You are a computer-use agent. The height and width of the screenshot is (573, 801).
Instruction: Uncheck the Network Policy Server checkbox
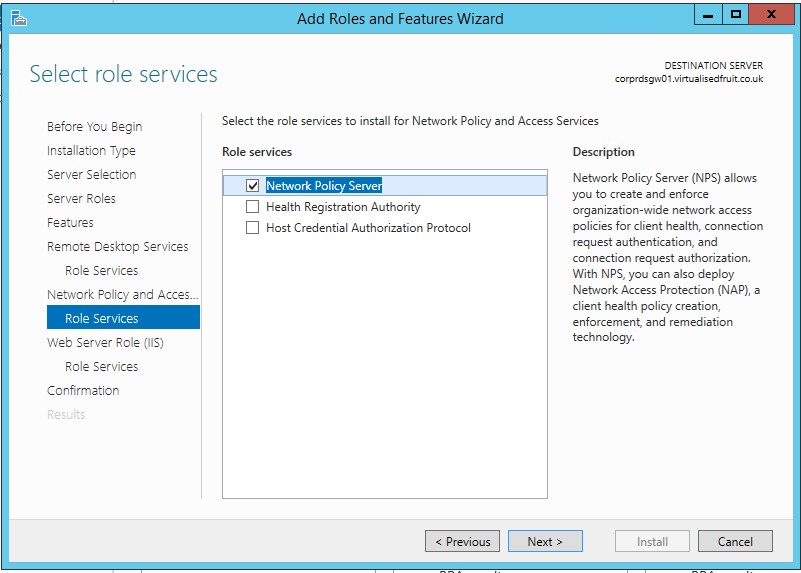click(252, 186)
